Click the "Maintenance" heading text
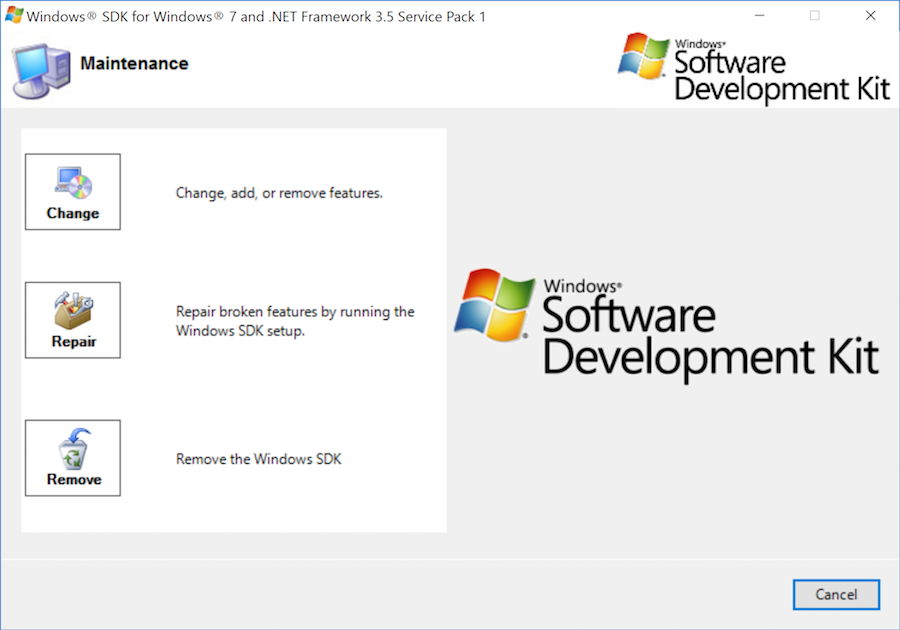 click(x=134, y=63)
